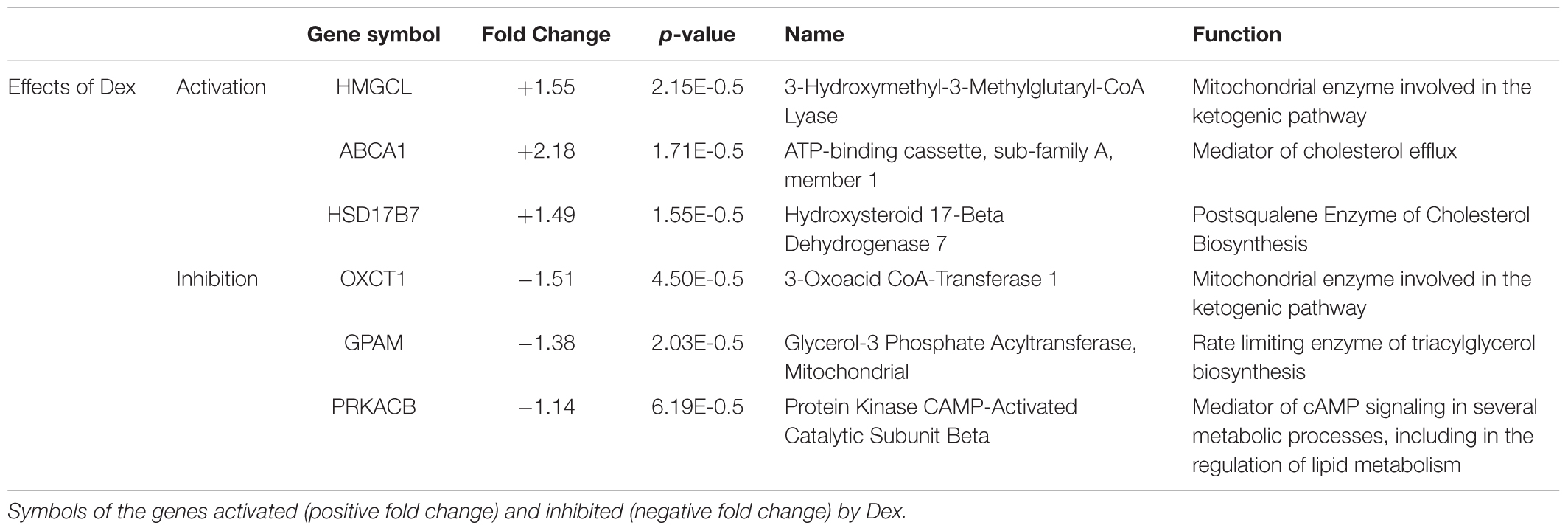This screenshot has height=531, width=1568.
Task: Click the Fold Change column header
Action: pos(546,35)
